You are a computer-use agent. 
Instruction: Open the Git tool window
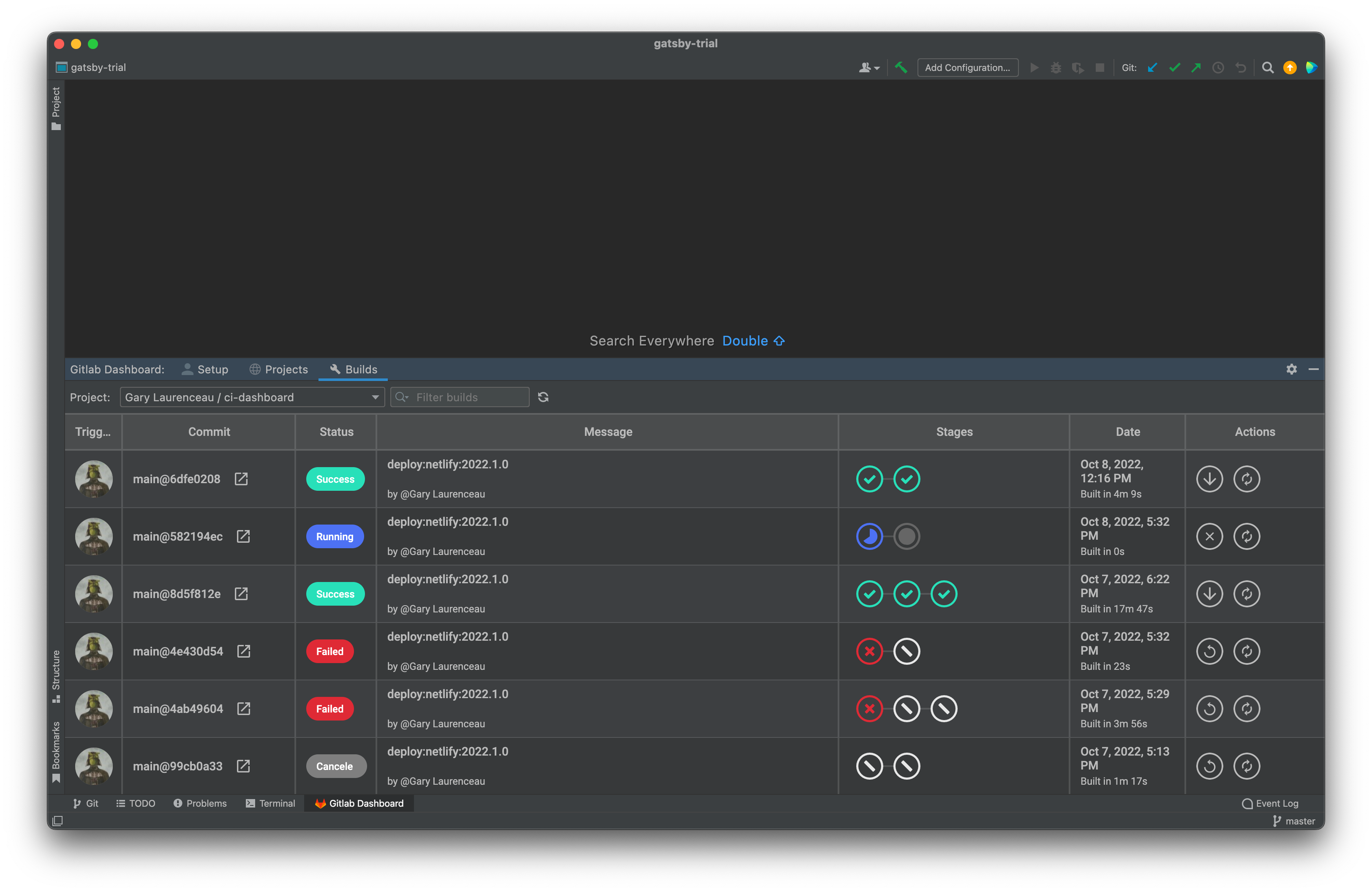[x=85, y=803]
